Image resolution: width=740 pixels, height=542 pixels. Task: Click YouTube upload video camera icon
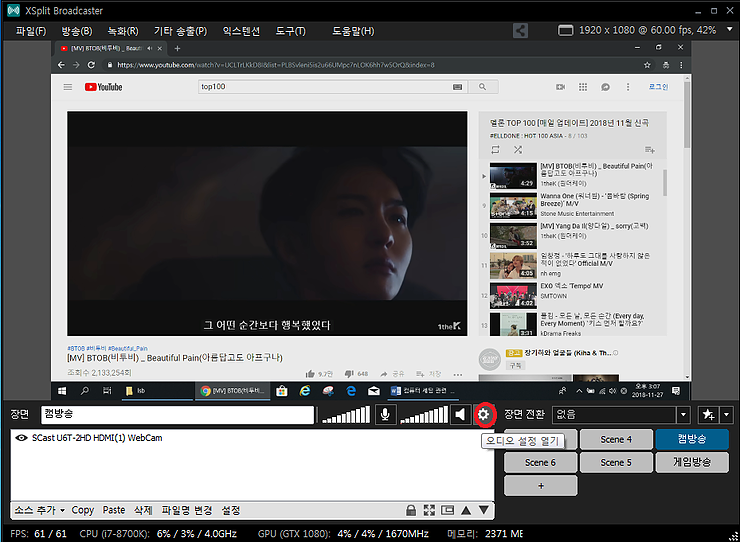click(x=560, y=87)
